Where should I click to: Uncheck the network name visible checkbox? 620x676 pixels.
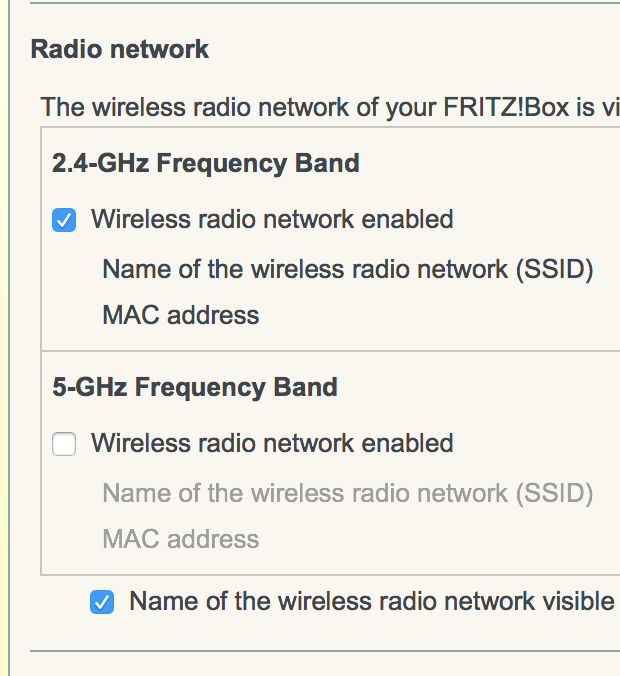point(102,602)
